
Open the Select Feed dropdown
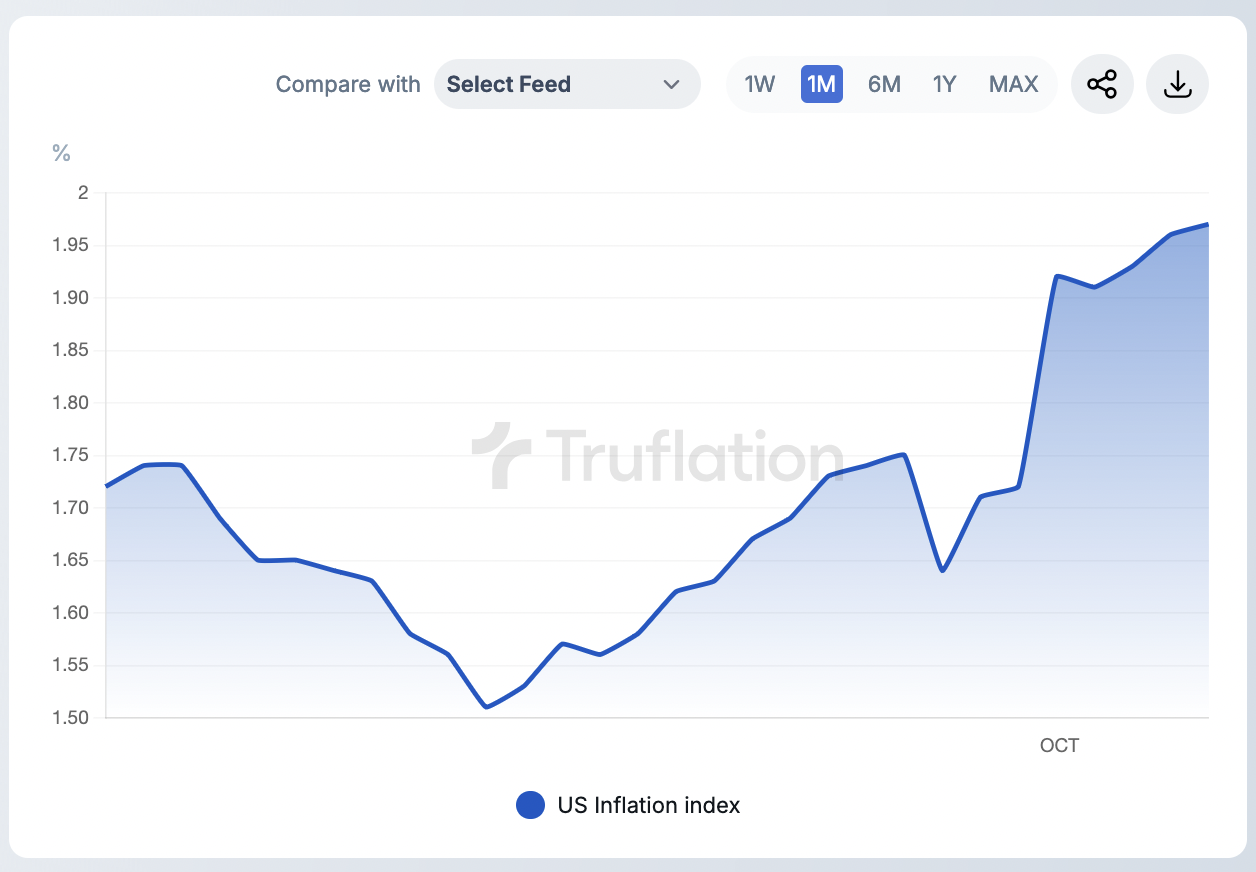(x=567, y=85)
